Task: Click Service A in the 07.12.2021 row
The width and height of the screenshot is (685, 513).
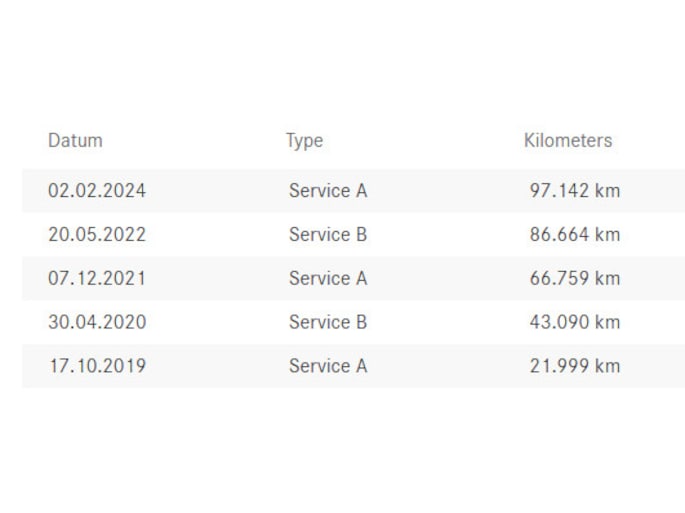Action: click(x=328, y=279)
